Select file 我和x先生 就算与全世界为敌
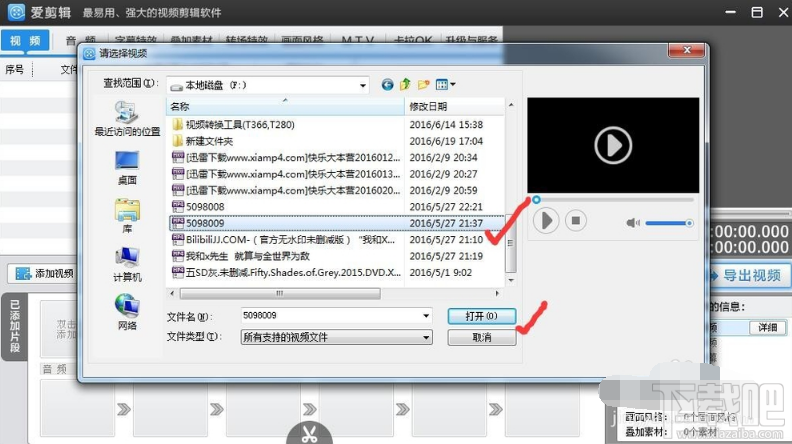 point(241,256)
